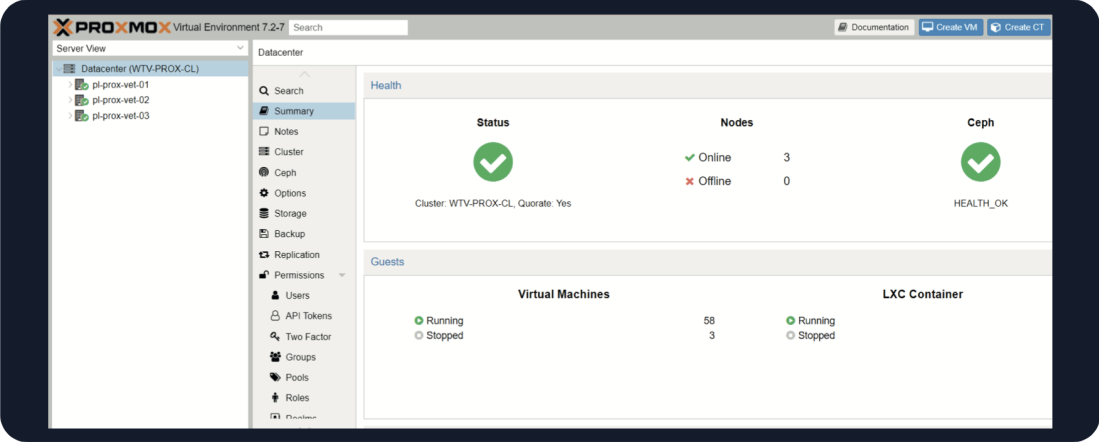The width and height of the screenshot is (1099, 442).
Task: Click the Create CT button
Action: [x=1018, y=27]
